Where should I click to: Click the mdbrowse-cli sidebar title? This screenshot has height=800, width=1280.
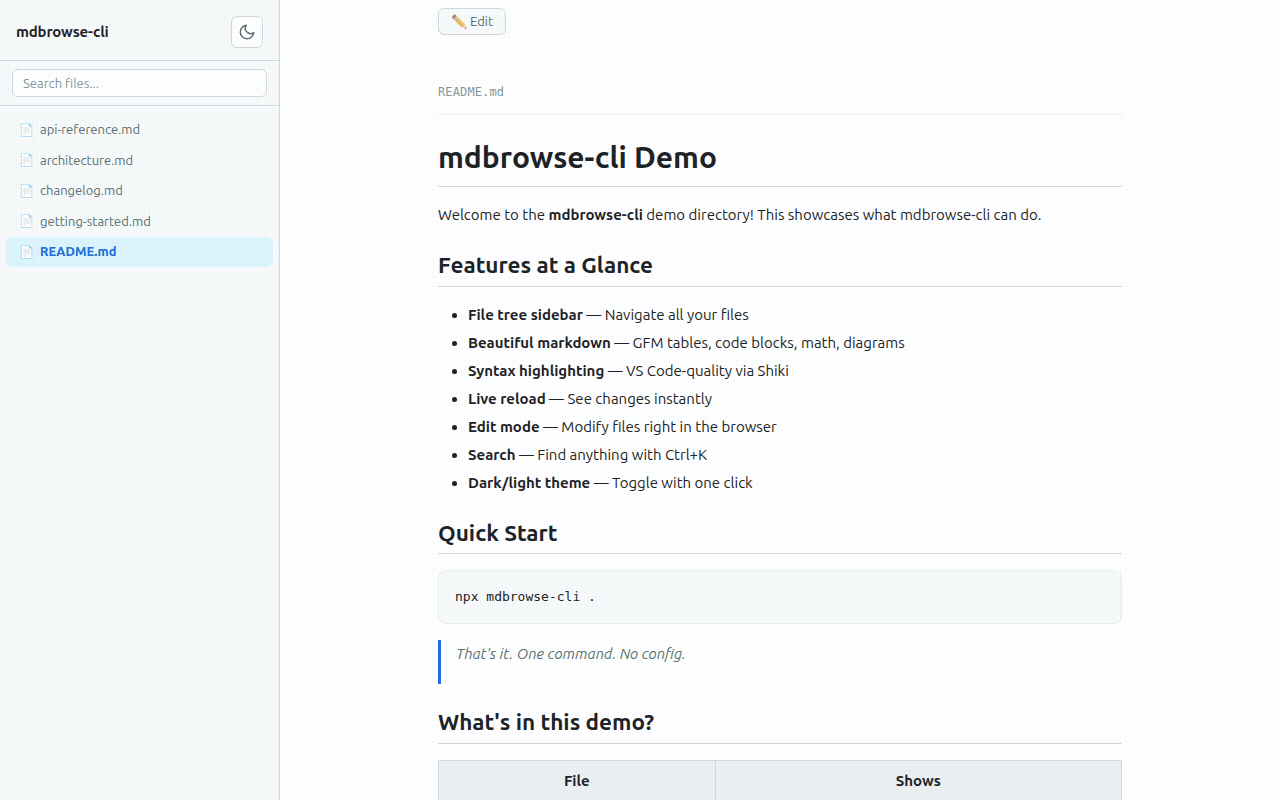point(62,32)
